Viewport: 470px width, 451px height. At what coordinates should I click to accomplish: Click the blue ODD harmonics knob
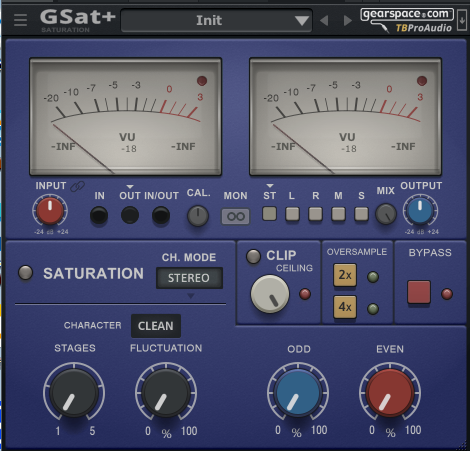click(x=298, y=393)
